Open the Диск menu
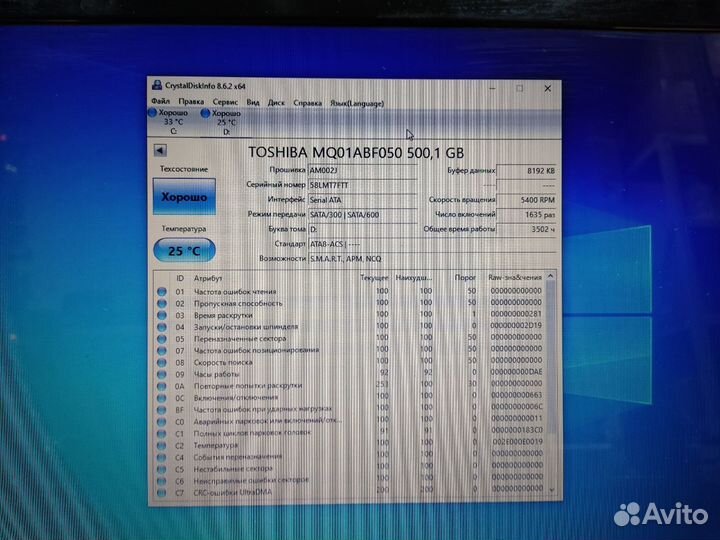The image size is (720, 540). coord(276,102)
